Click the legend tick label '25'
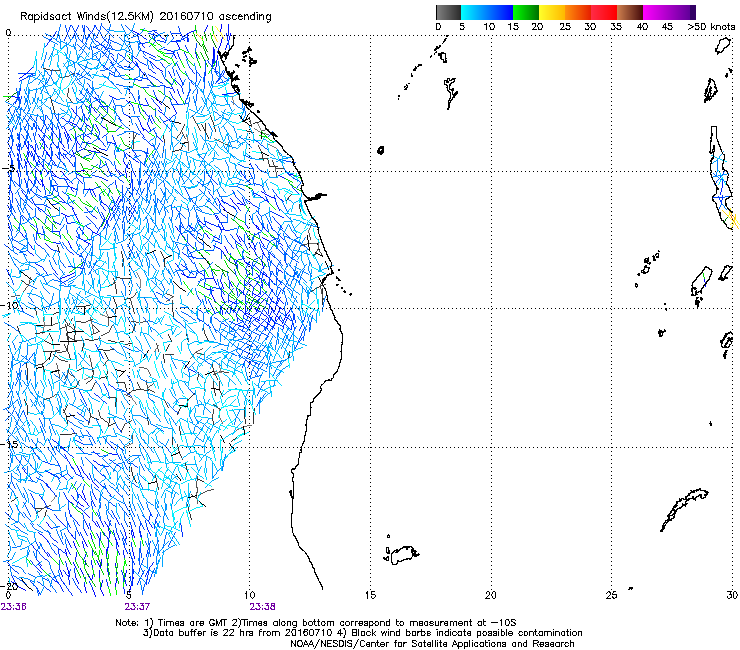The image size is (740, 650). click(x=565, y=27)
